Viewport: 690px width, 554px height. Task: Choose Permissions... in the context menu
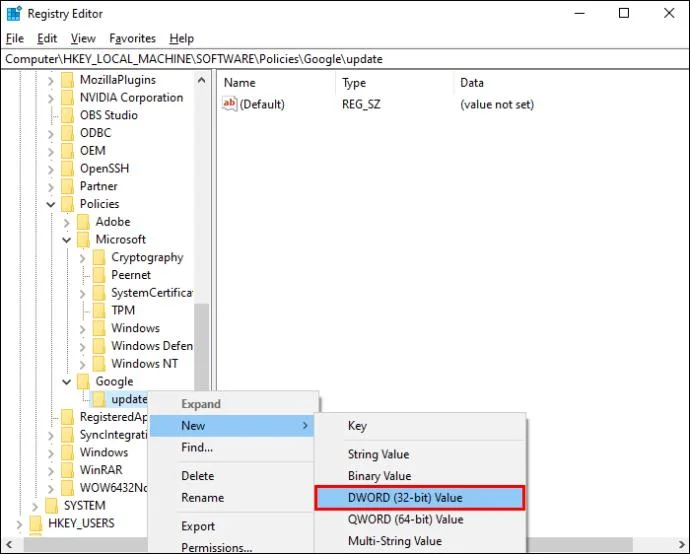(232, 547)
